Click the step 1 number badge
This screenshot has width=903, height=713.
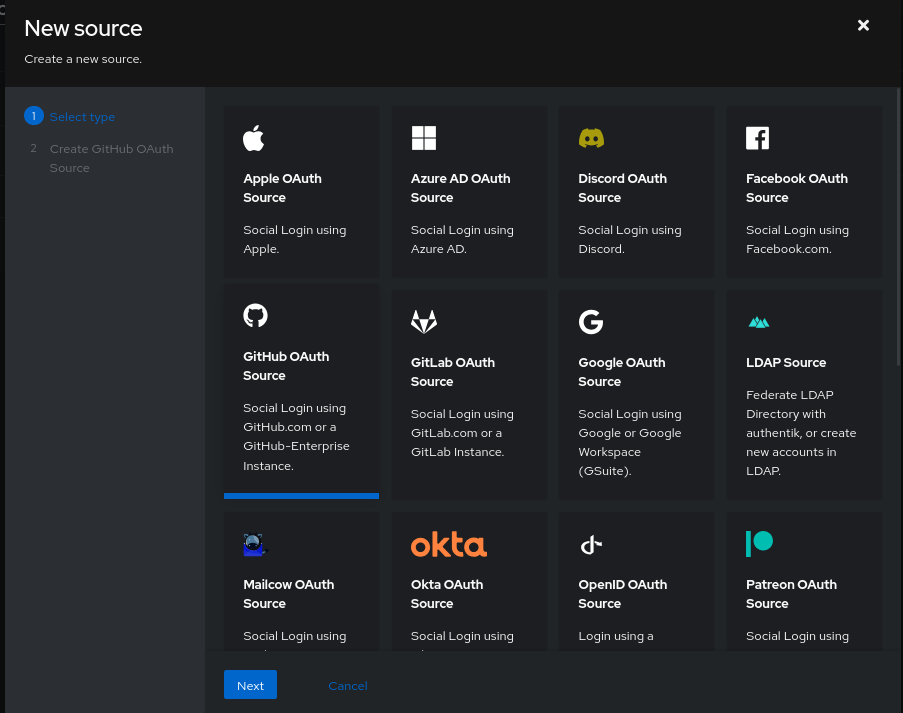point(33,116)
